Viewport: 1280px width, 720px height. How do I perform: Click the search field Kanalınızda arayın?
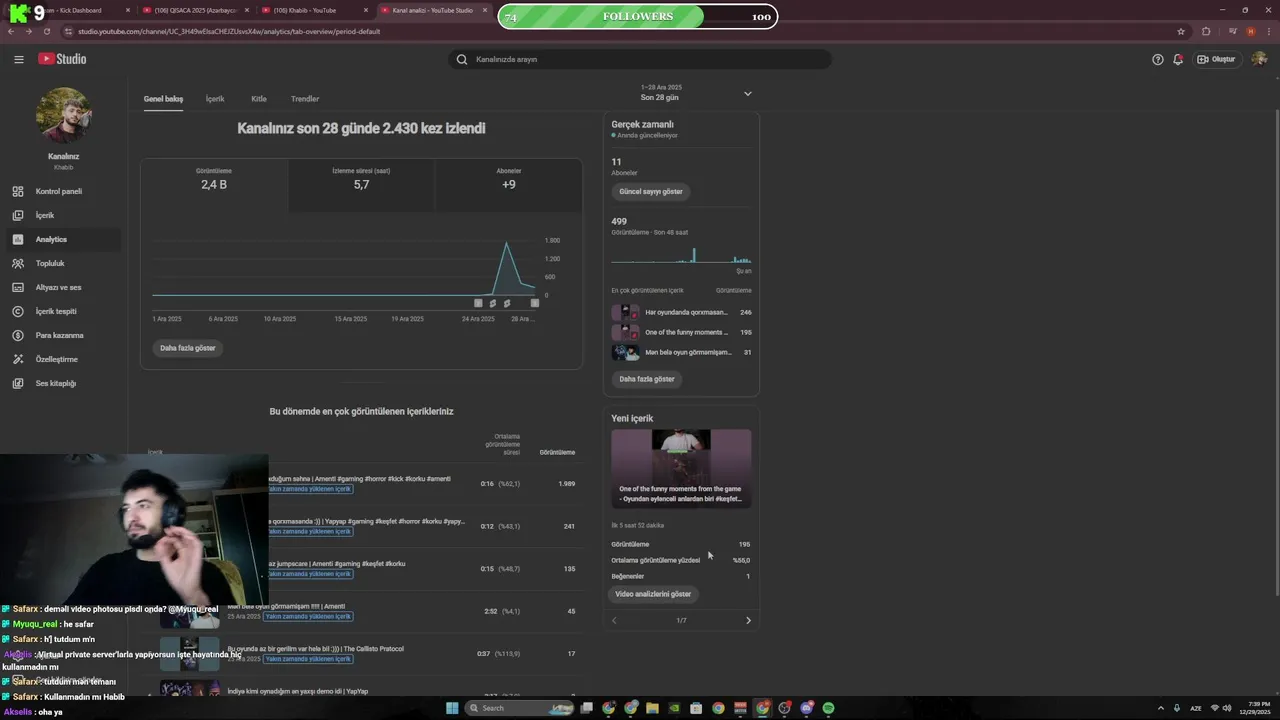coord(640,59)
